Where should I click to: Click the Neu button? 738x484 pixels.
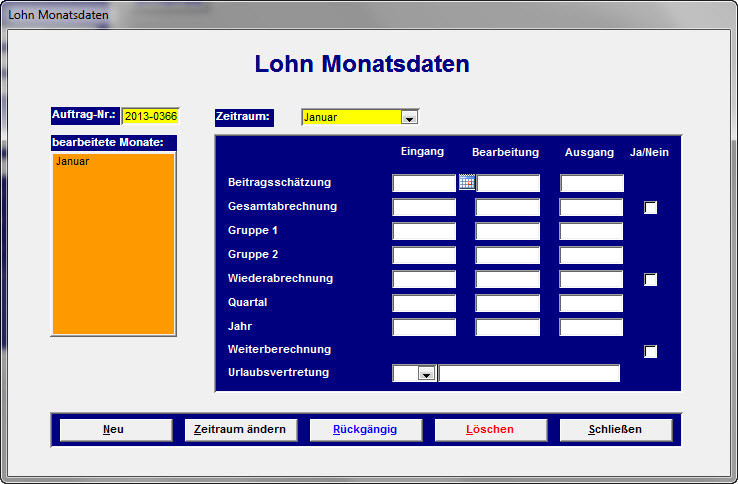pos(116,430)
